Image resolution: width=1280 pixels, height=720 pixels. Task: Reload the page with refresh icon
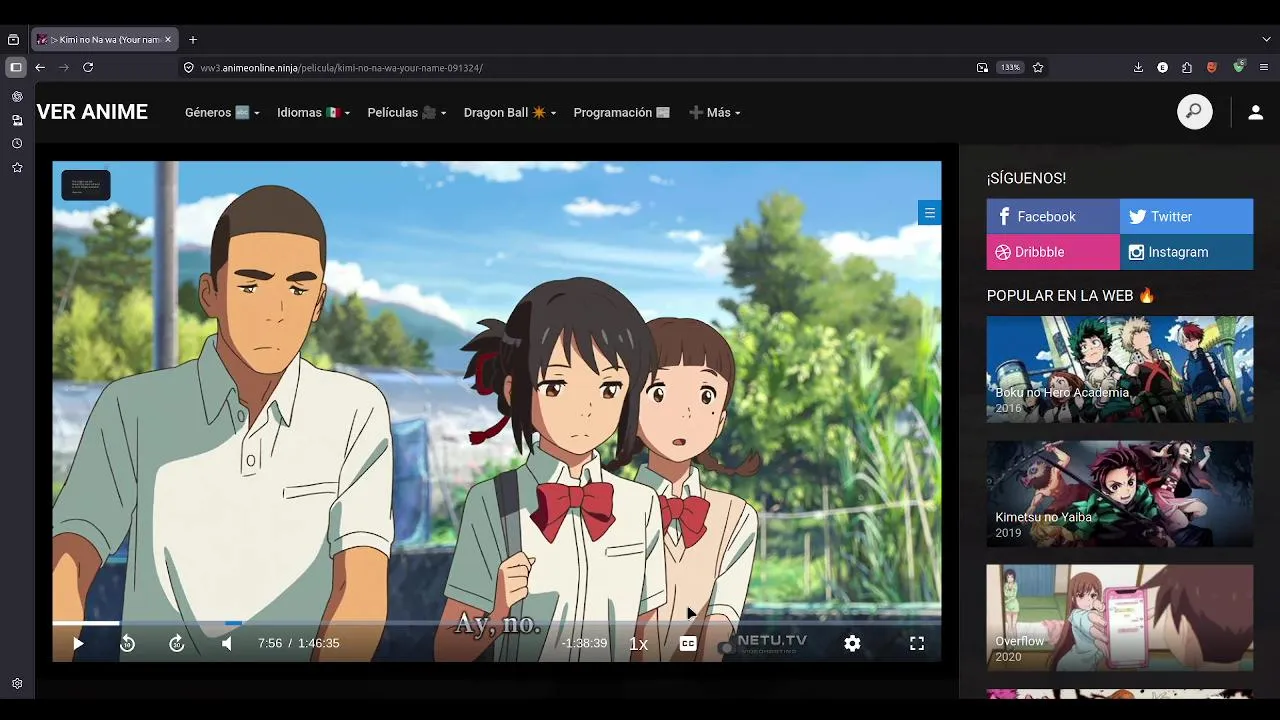[88, 67]
